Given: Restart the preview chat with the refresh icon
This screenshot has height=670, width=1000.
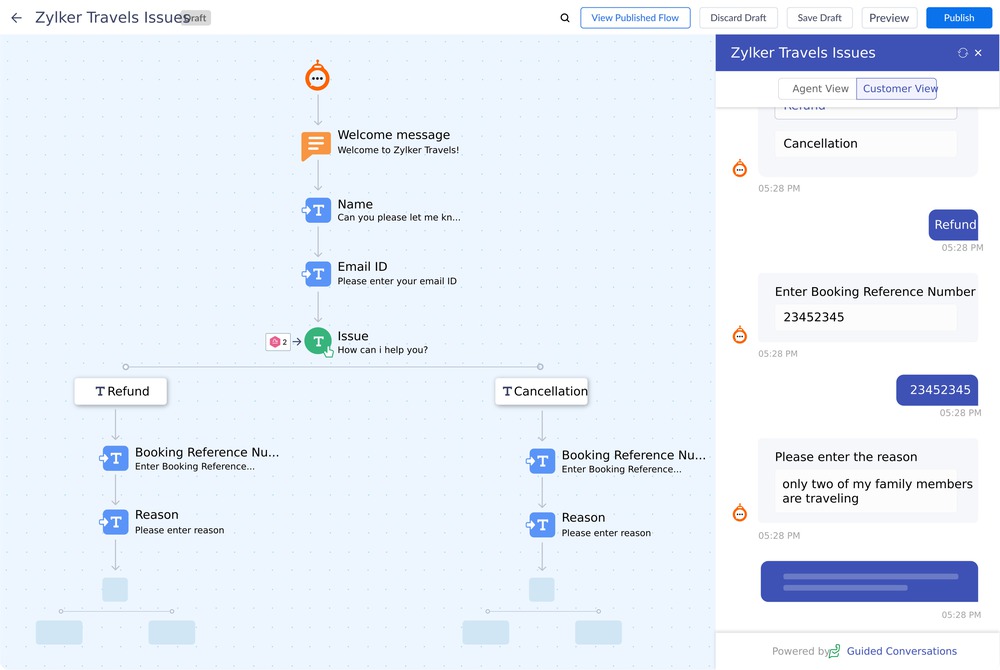Looking at the screenshot, I should pyautogui.click(x=961, y=52).
